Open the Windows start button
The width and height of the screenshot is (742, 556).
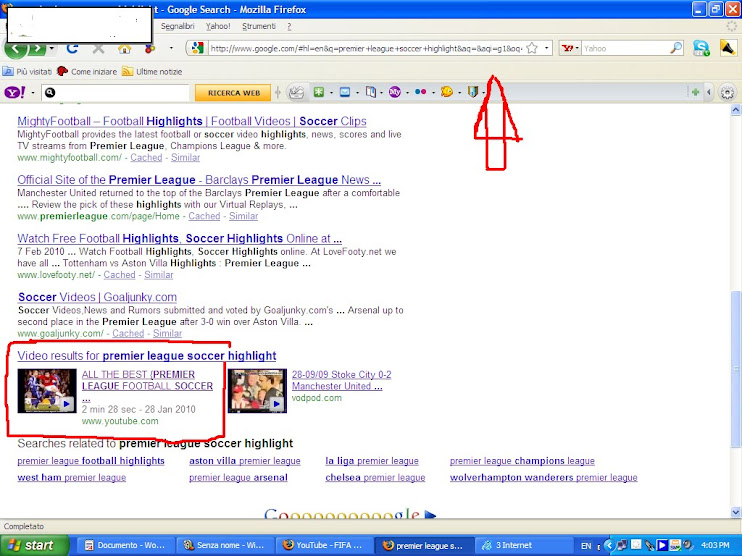[34, 546]
